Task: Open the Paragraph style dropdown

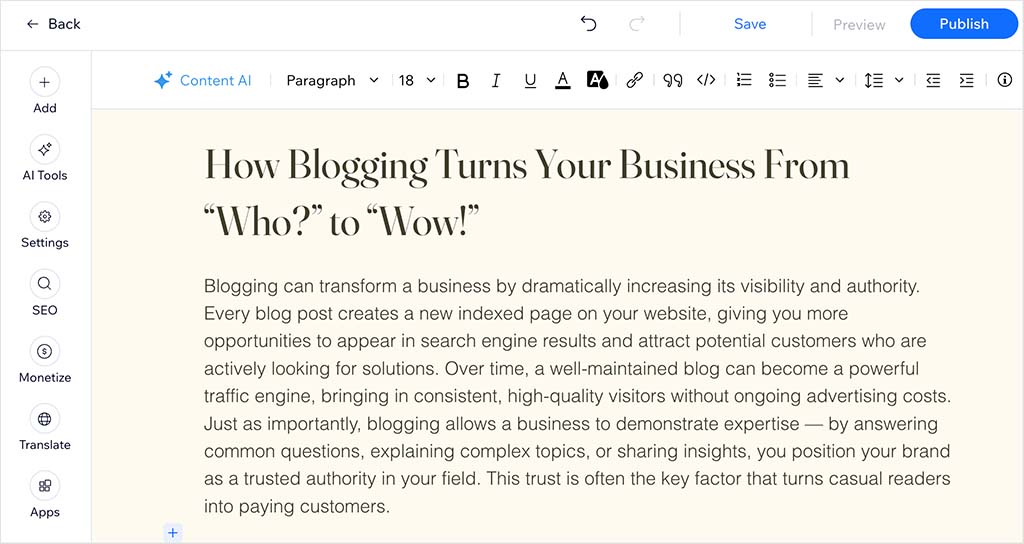Action: click(332, 80)
